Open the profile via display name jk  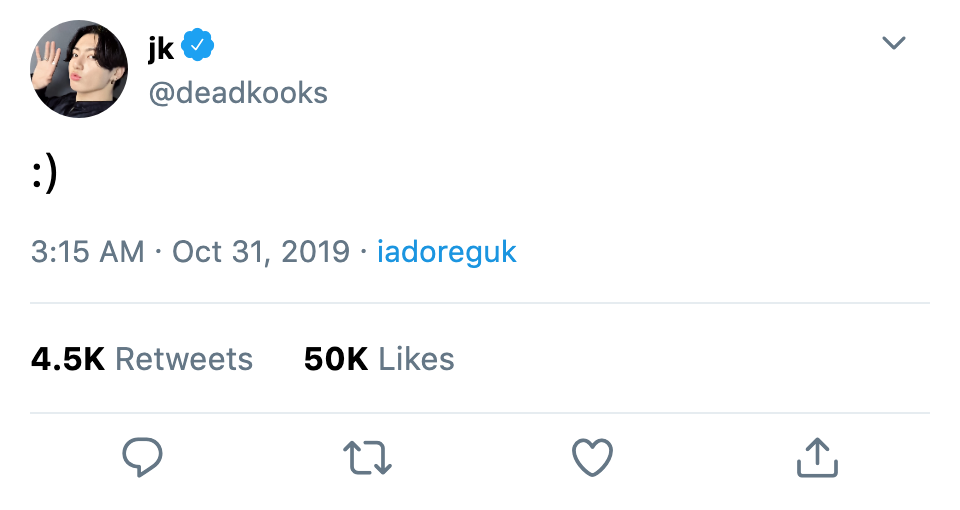pyautogui.click(x=161, y=47)
